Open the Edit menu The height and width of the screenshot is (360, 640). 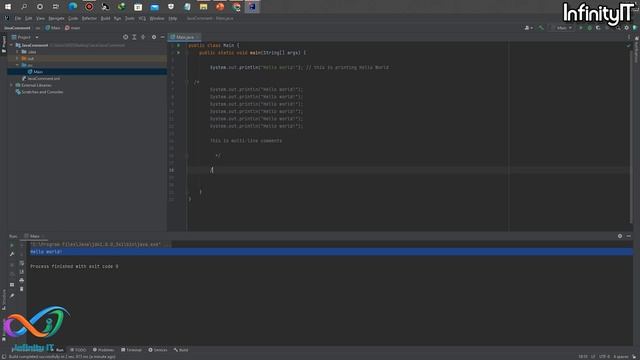tap(28, 18)
